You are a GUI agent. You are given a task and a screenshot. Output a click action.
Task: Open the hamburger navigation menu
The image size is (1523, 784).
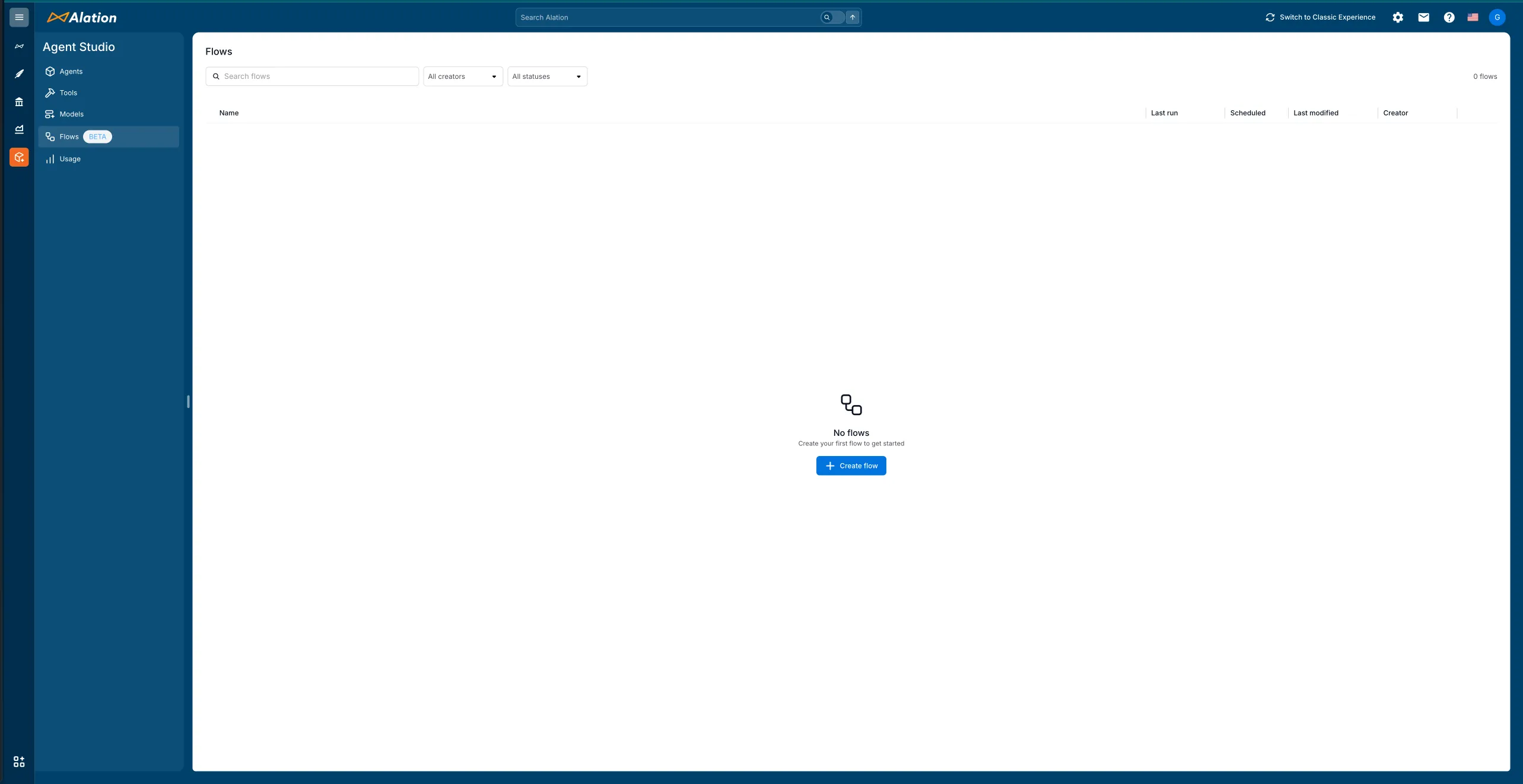(x=18, y=17)
